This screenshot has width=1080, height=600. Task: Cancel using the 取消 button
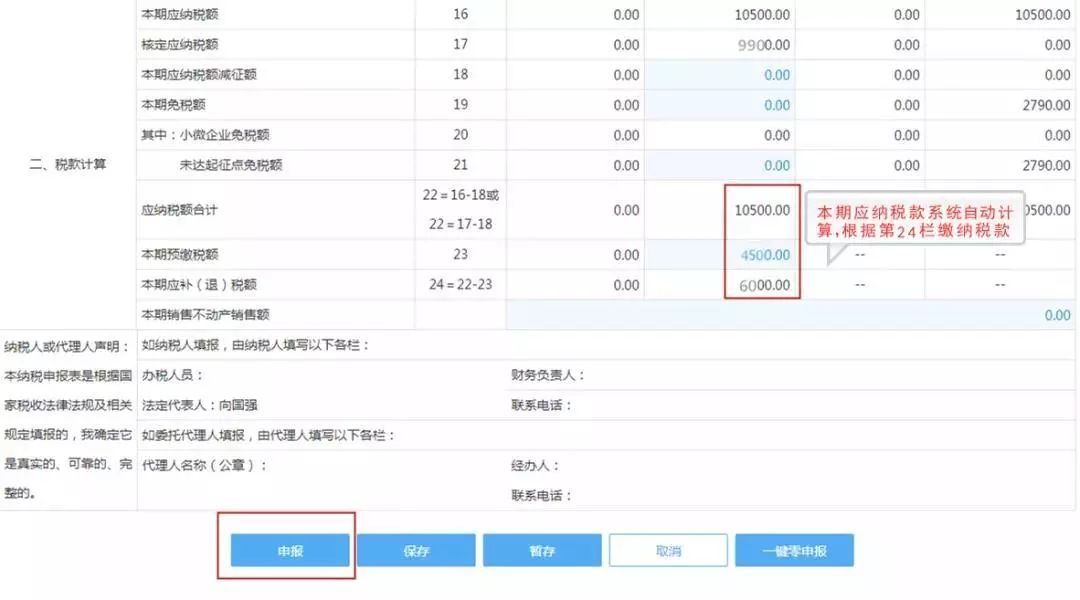pyautogui.click(x=668, y=550)
